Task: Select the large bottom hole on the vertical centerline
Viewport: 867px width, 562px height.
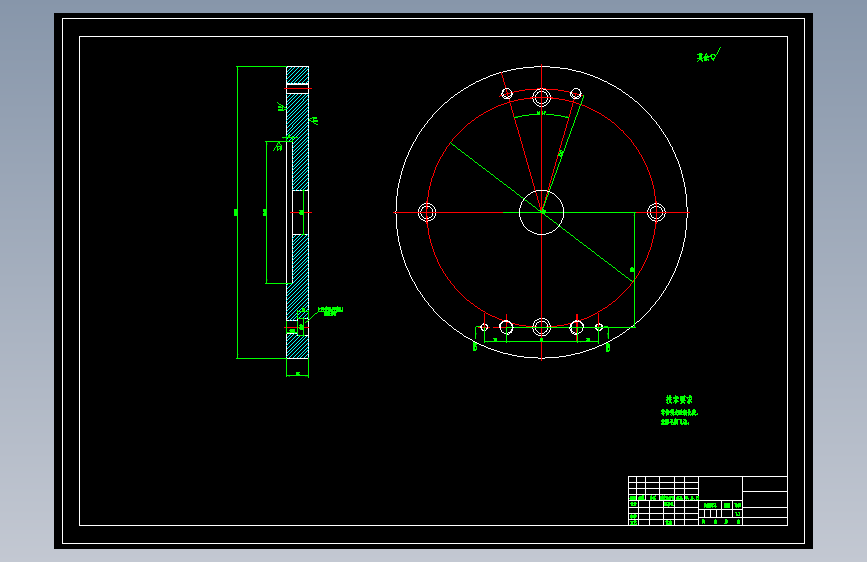Action: pyautogui.click(x=541, y=327)
